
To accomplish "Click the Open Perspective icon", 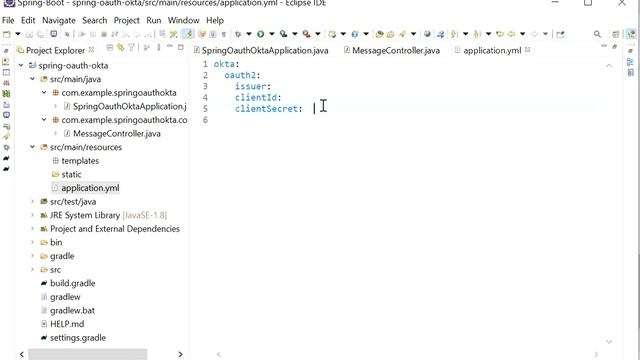I will [616, 34].
